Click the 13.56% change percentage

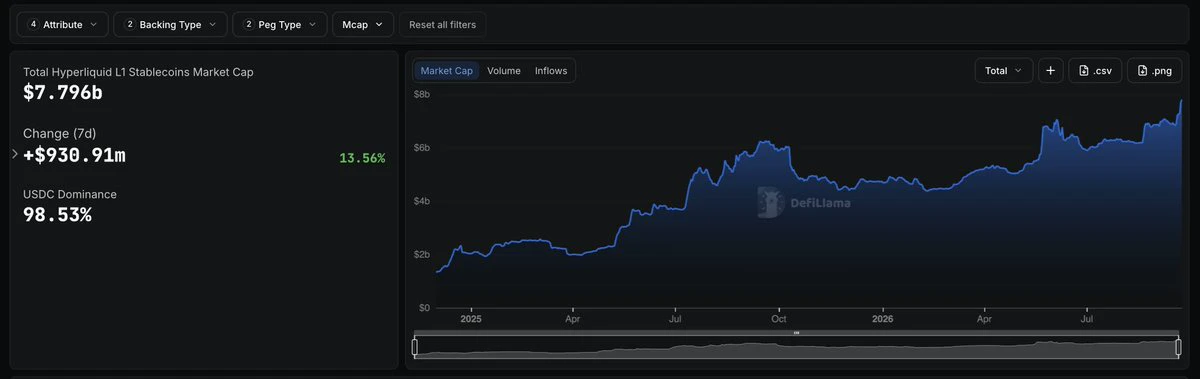362,158
